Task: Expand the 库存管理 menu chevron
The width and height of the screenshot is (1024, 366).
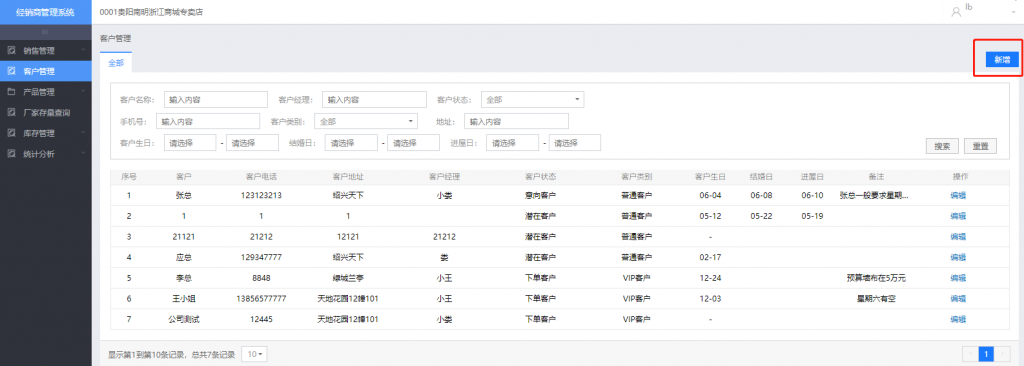Action: click(83, 133)
